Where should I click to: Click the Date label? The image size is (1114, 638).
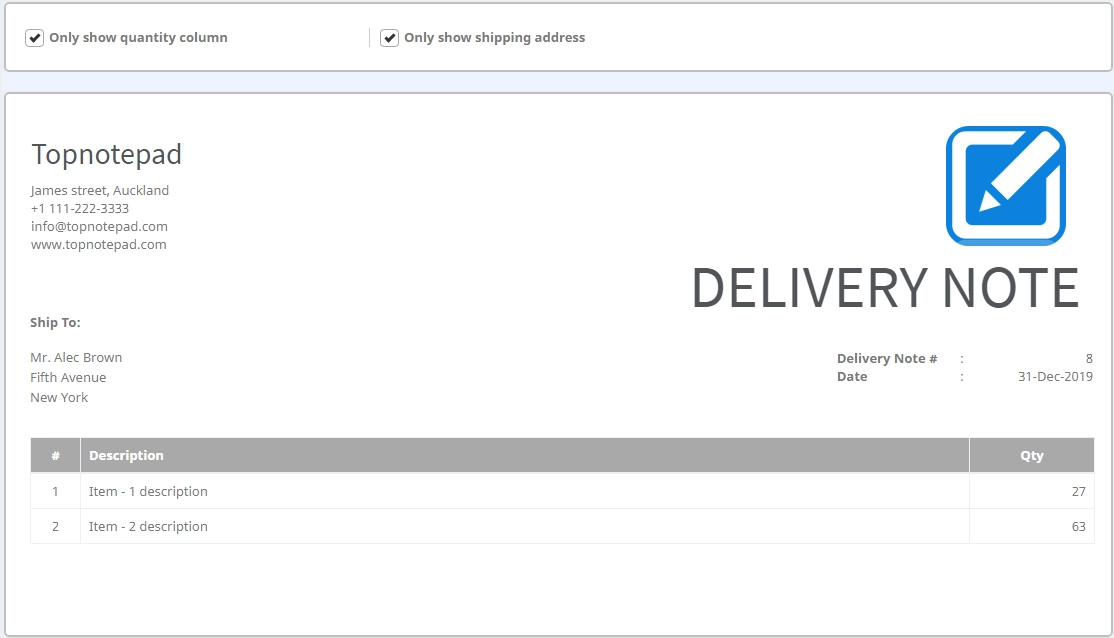852,377
